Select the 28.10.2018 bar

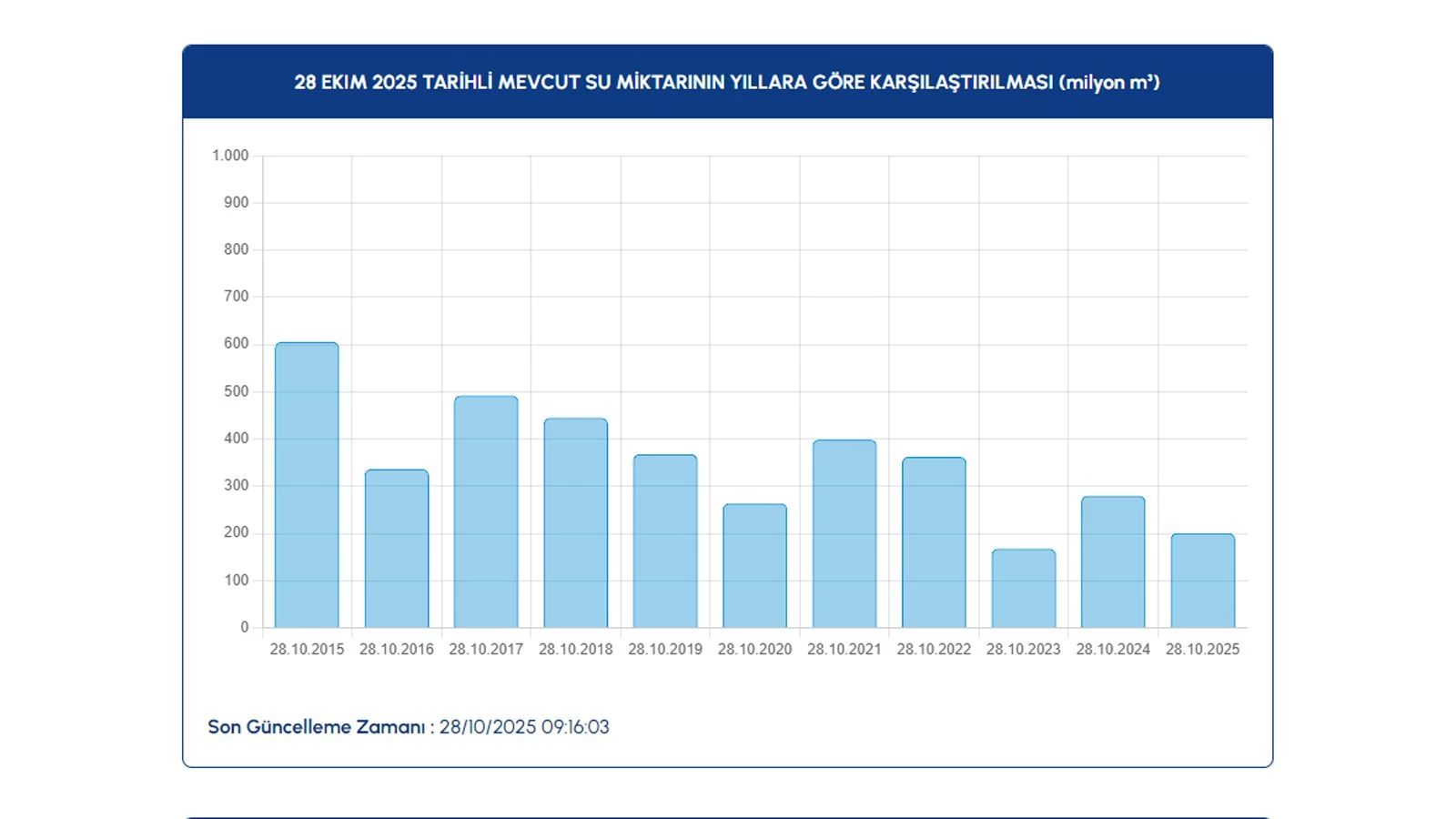tap(576, 523)
